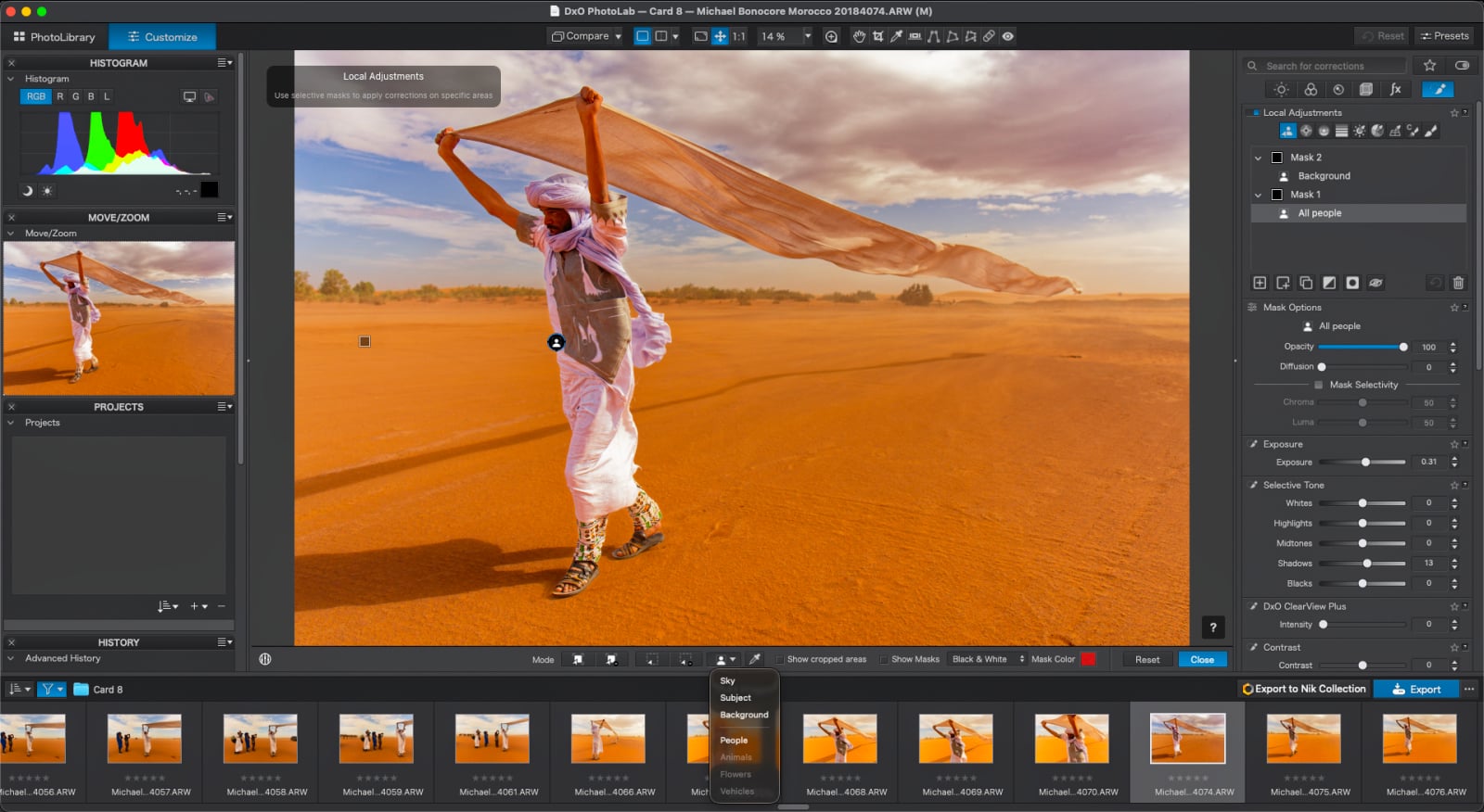Enable Mask Selectivity checkbox

click(1318, 385)
